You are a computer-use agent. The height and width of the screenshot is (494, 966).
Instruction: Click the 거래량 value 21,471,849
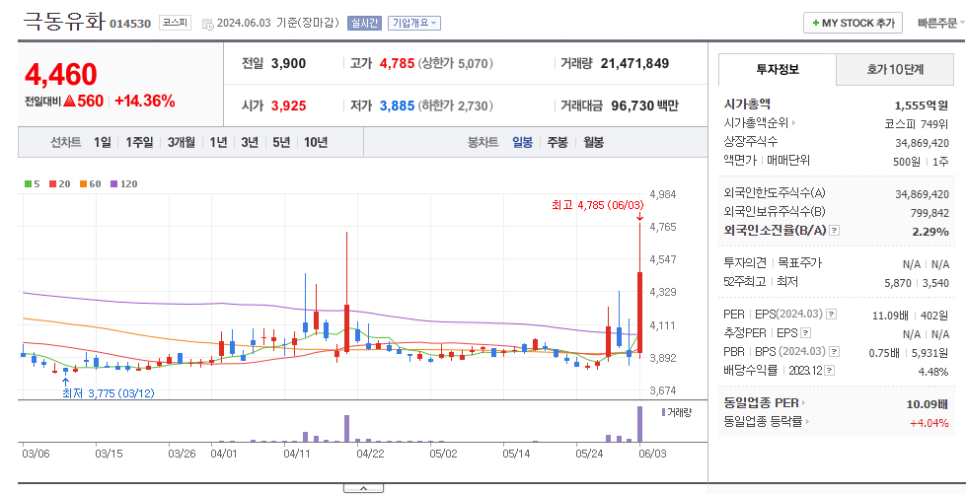[635, 63]
